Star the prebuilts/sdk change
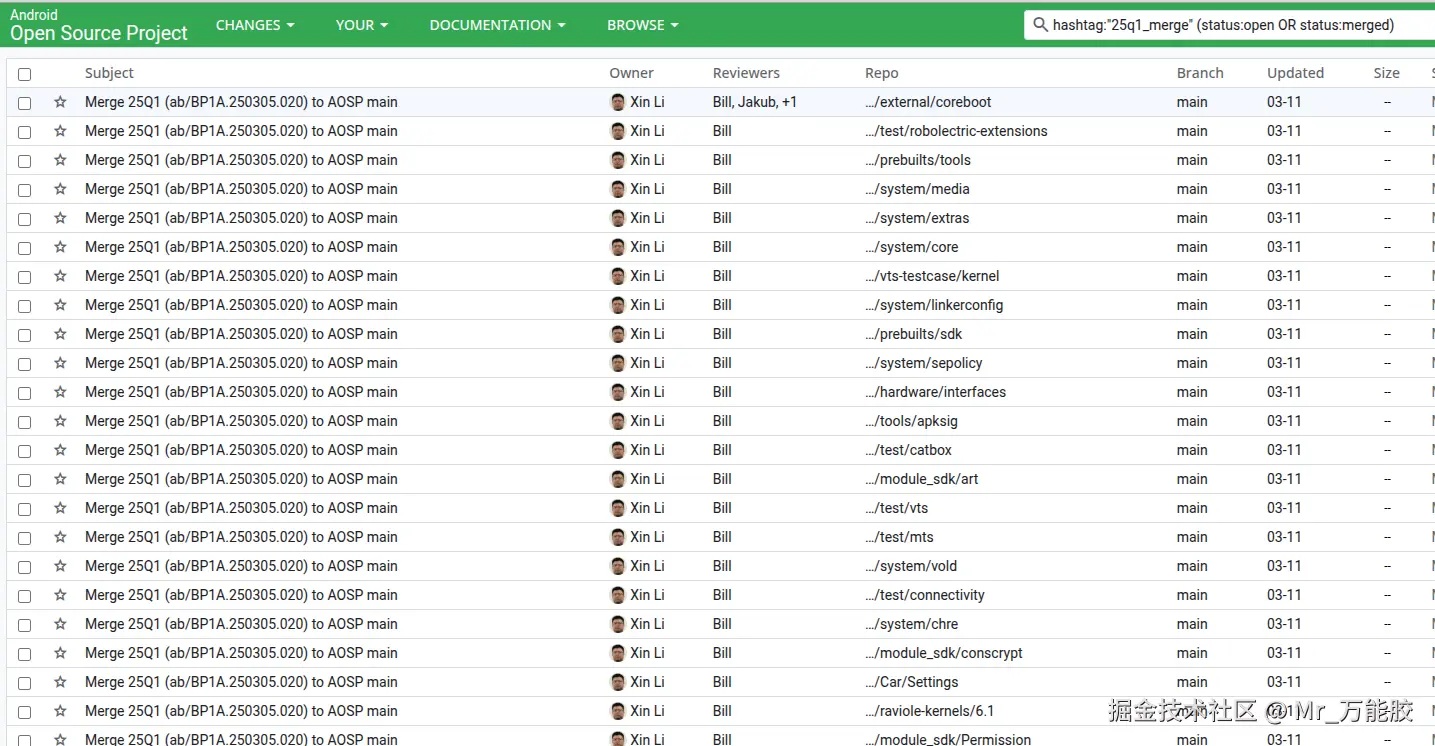The width and height of the screenshot is (1435, 746). coord(60,334)
